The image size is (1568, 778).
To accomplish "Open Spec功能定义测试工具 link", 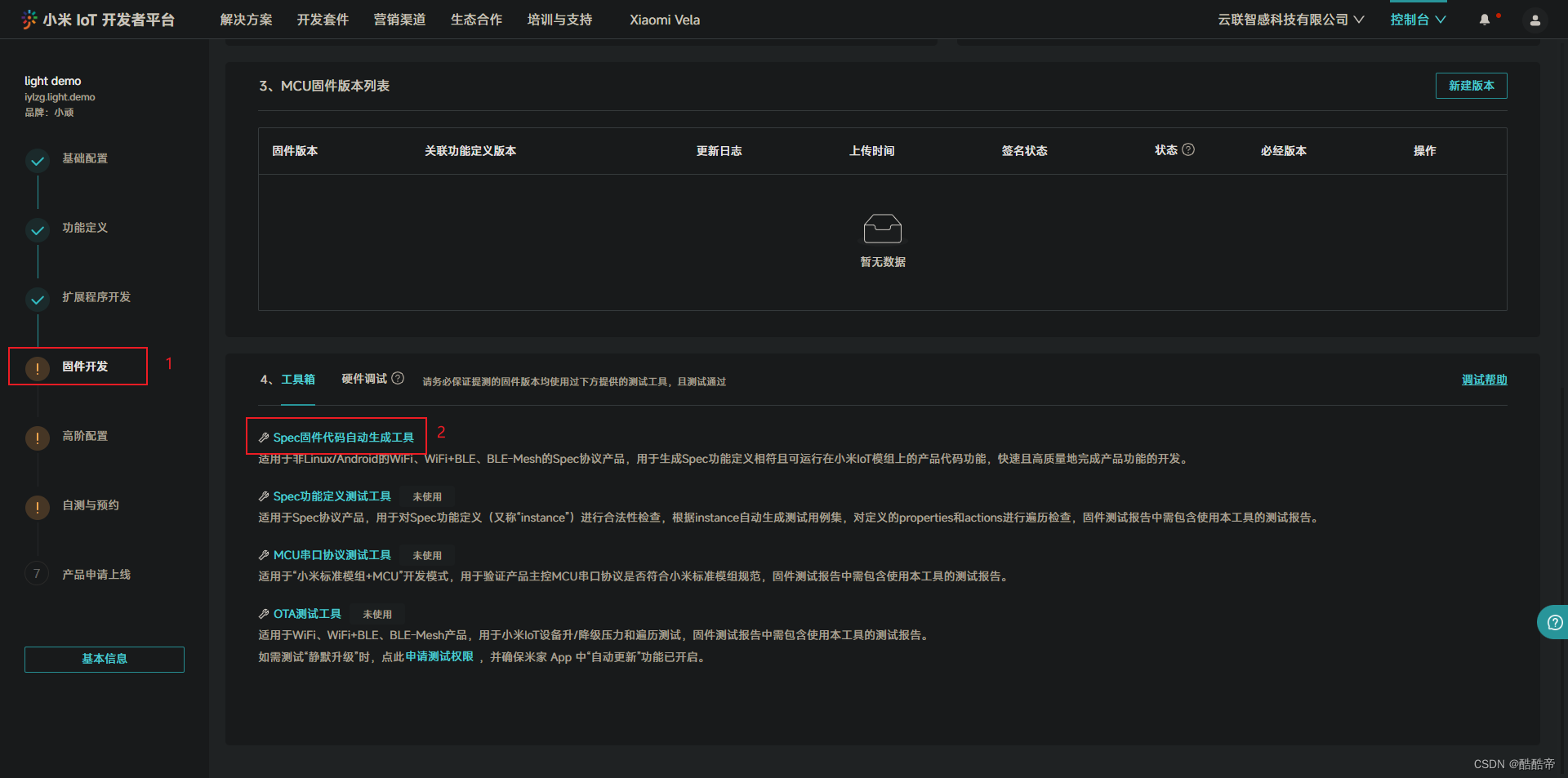I will pyautogui.click(x=332, y=496).
